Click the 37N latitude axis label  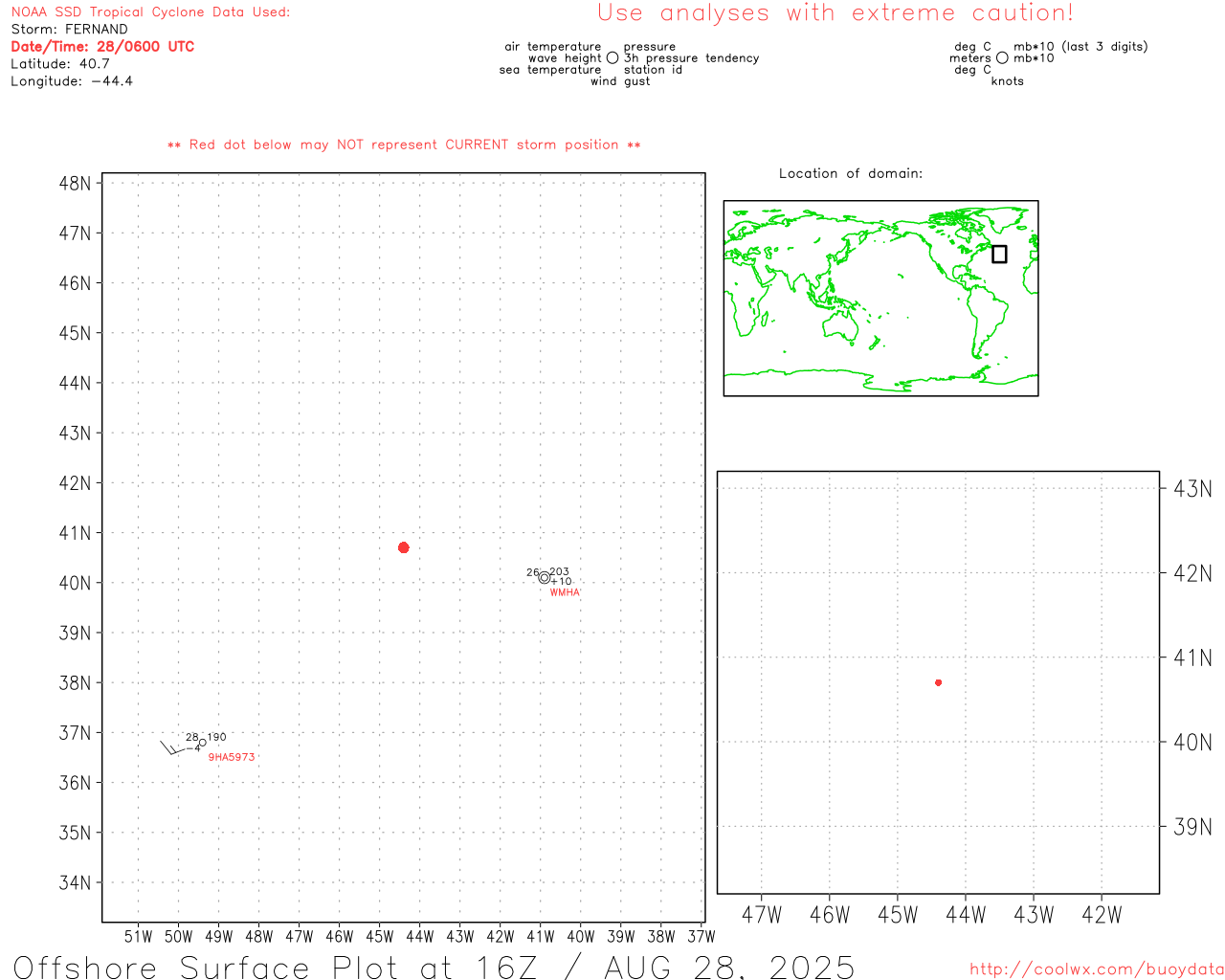tap(75, 733)
